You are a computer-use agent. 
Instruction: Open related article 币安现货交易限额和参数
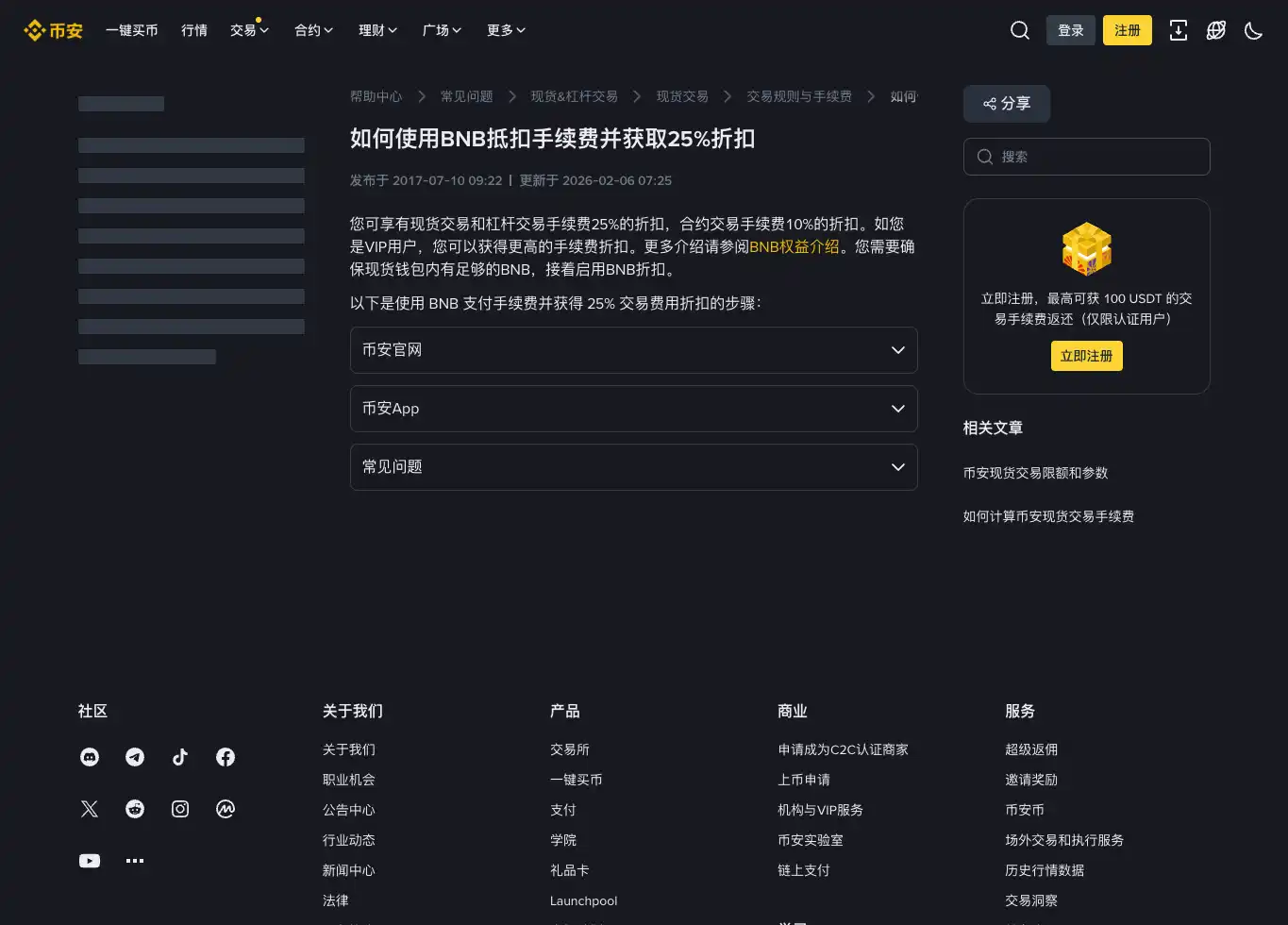[x=1035, y=473]
